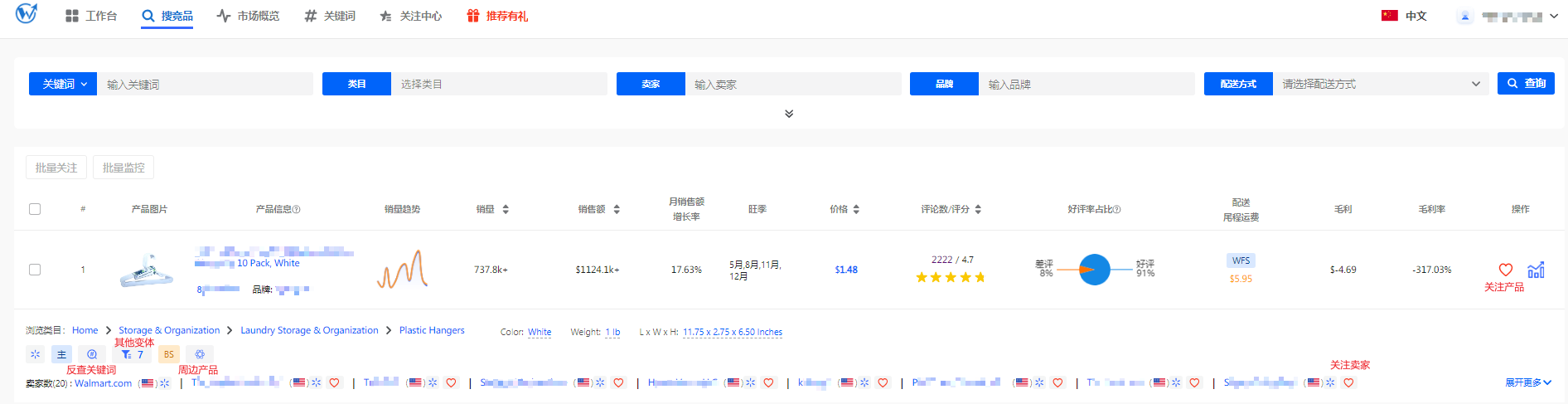Open the delivery method dropdown
Viewport: 1568px width, 404px height.
pos(1380,84)
